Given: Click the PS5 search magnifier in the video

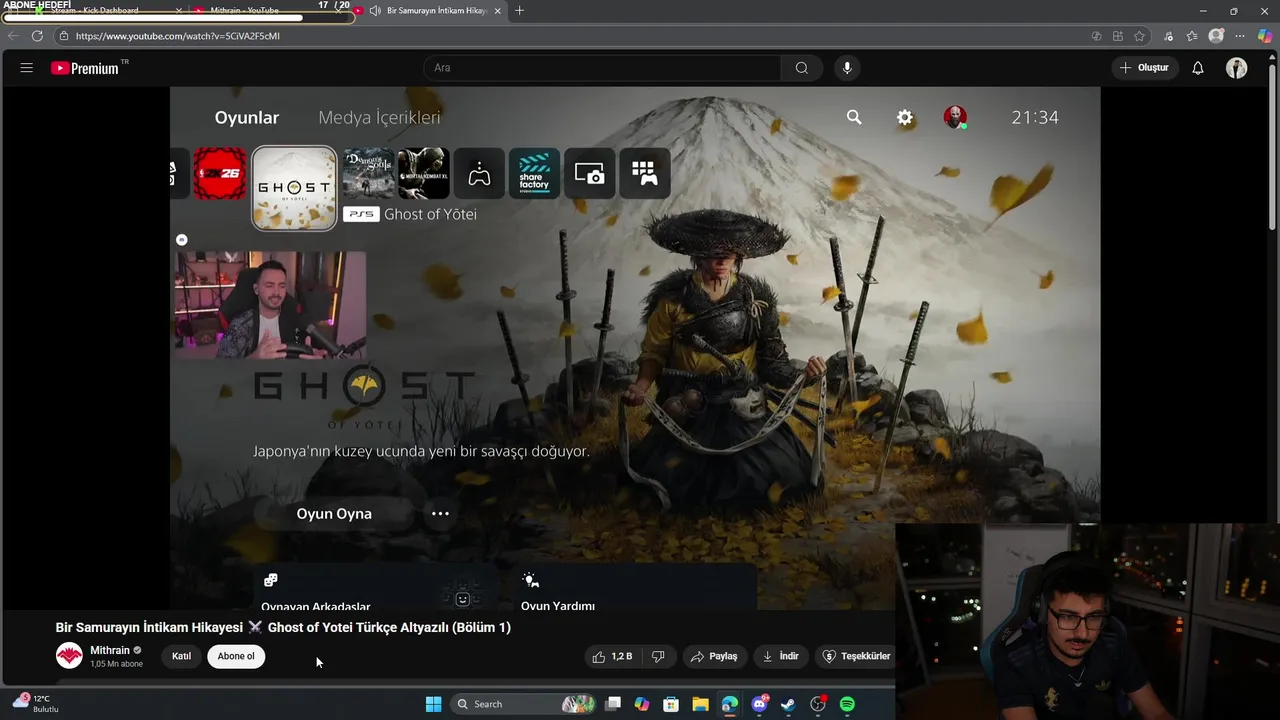Looking at the screenshot, I should pyautogui.click(x=854, y=117).
